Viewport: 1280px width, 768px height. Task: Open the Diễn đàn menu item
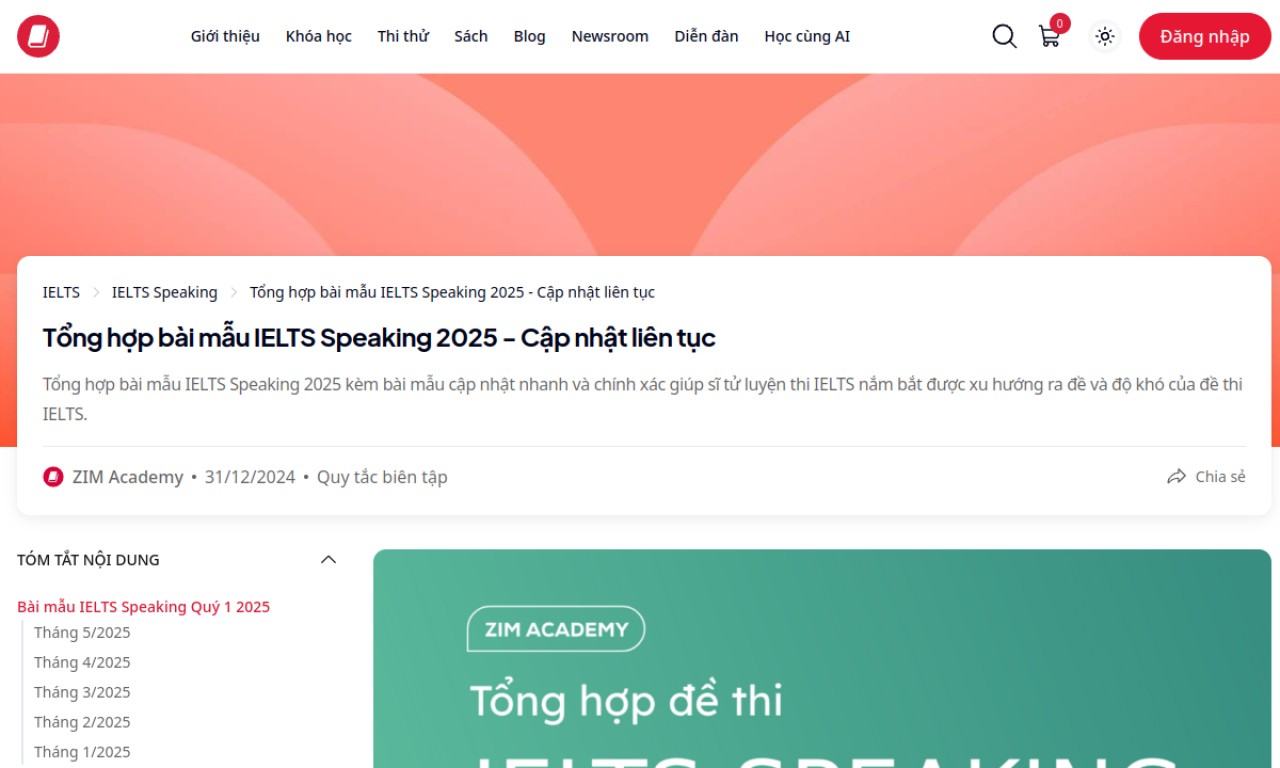tap(706, 36)
